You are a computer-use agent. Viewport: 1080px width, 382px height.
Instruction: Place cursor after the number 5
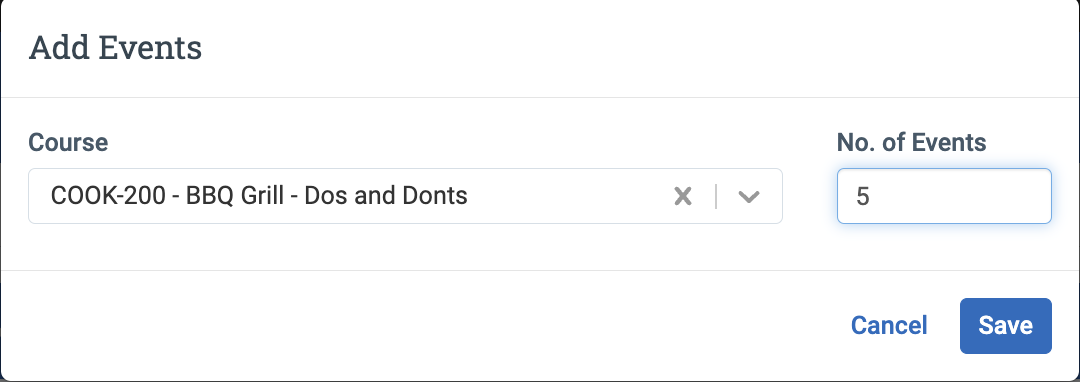(871, 198)
